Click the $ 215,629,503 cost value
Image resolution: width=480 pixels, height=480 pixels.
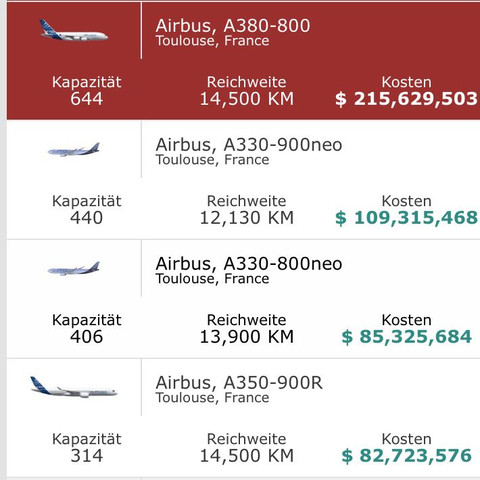coord(406,99)
